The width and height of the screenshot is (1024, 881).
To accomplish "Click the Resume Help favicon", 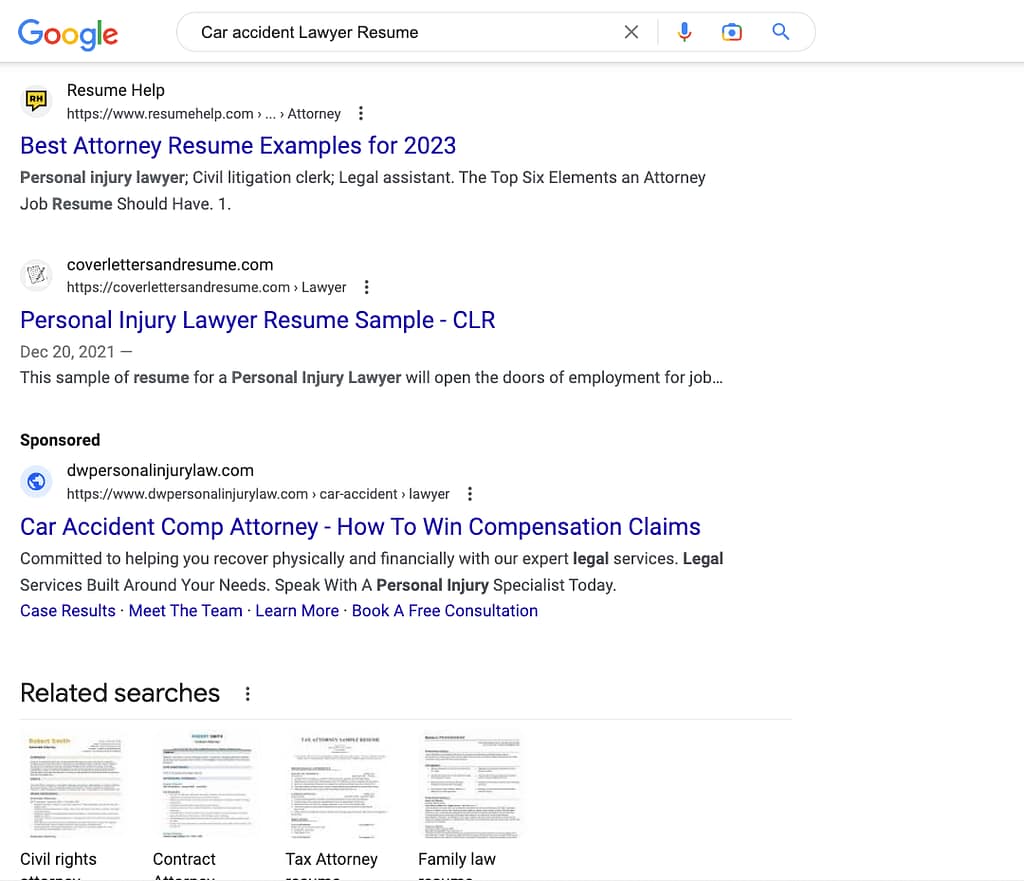I will point(36,101).
